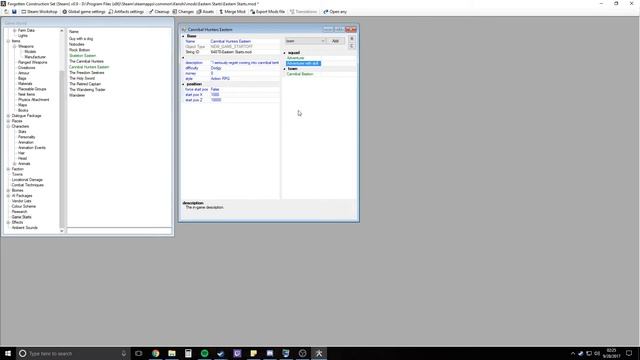Open File Explorer from the taskbar

172,353
